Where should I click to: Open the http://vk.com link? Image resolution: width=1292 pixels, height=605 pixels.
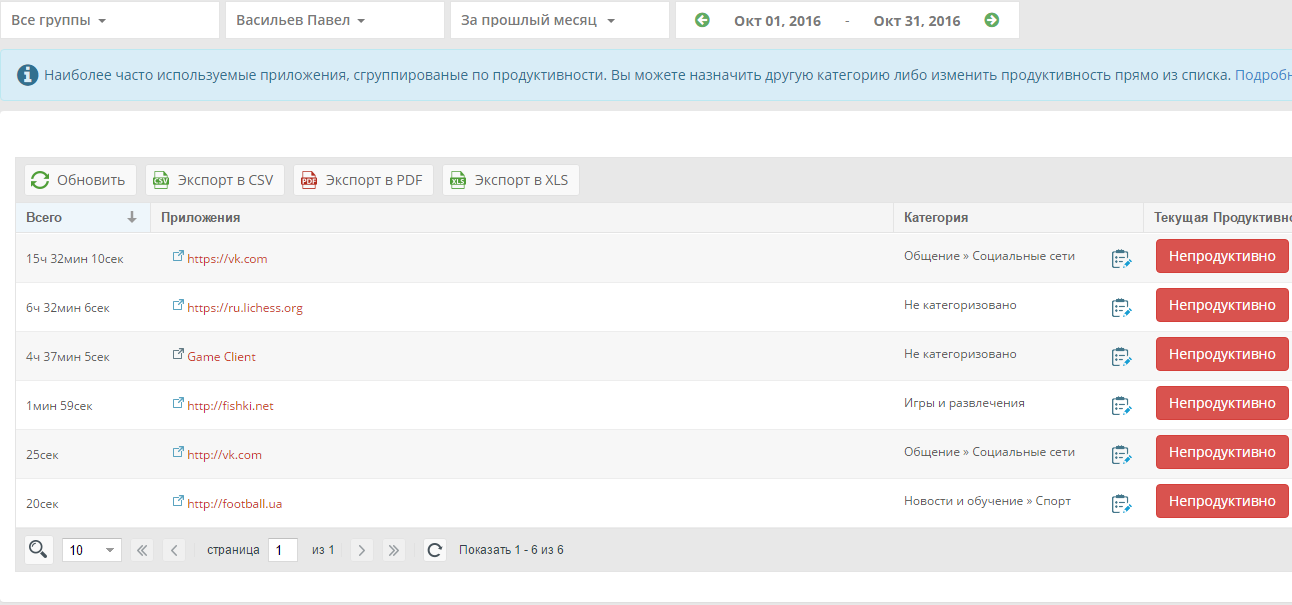(x=224, y=455)
